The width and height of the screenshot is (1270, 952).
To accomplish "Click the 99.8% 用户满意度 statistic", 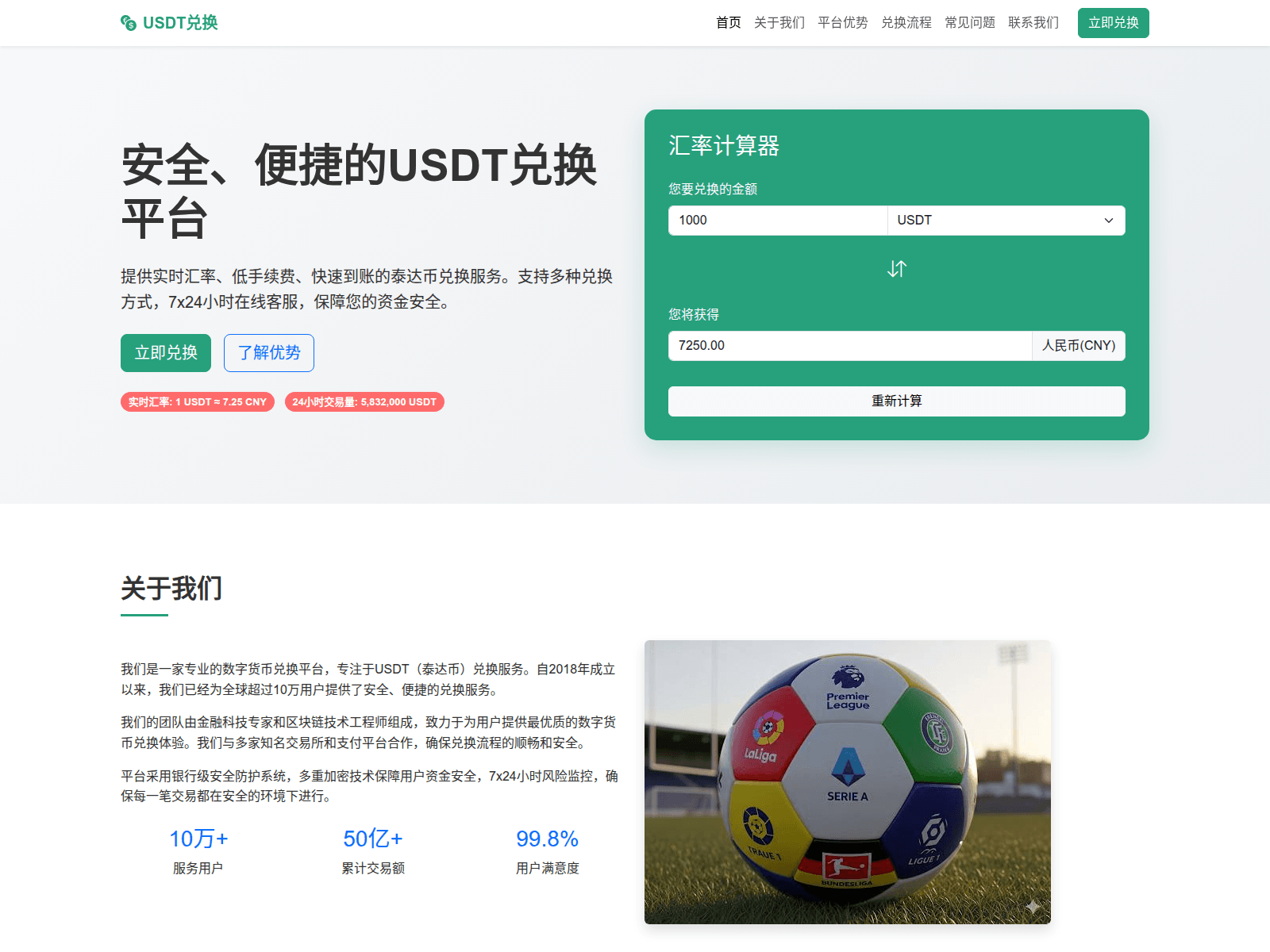I will 547,850.
